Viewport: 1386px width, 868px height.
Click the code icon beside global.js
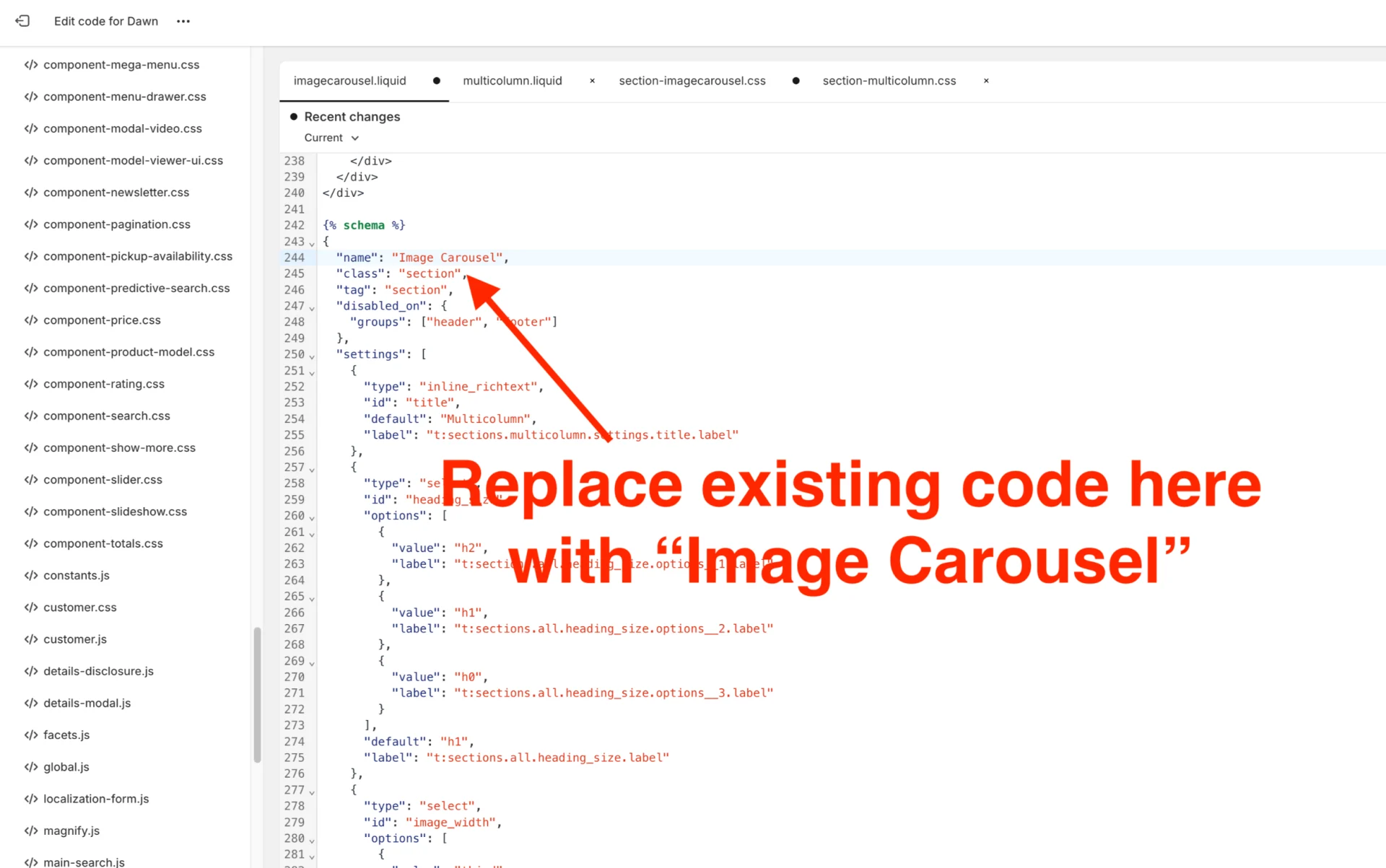(31, 766)
